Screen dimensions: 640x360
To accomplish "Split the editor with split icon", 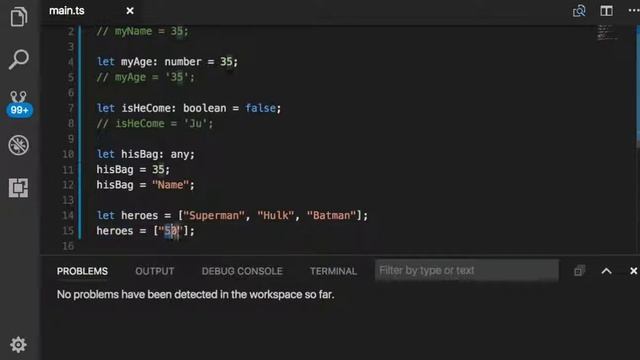I will tap(607, 11).
